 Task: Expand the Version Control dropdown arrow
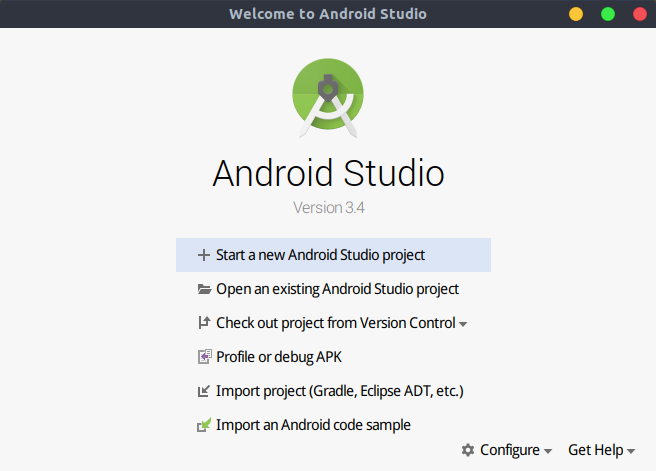click(463, 324)
